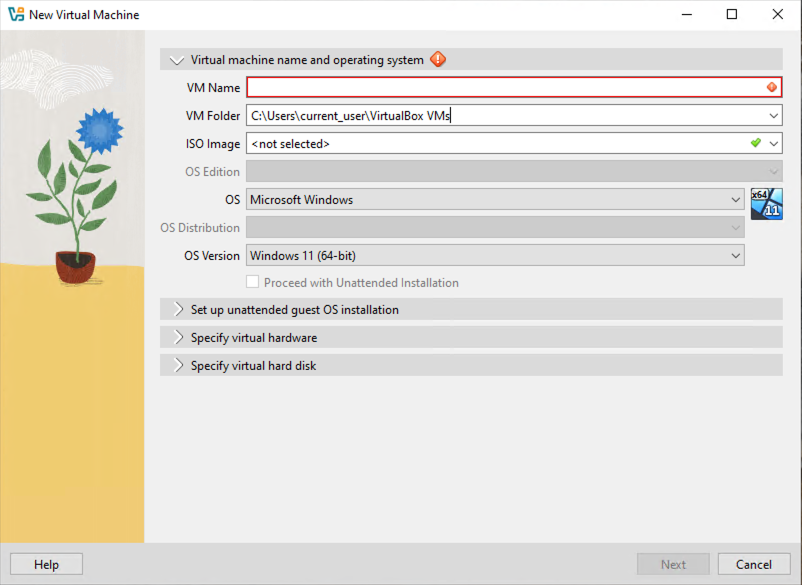The image size is (802, 585).
Task: Click the Next button
Action: (x=673, y=565)
